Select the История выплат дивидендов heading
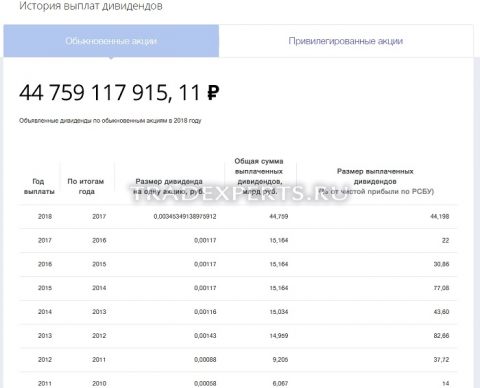The height and width of the screenshot is (388, 480). (91, 6)
